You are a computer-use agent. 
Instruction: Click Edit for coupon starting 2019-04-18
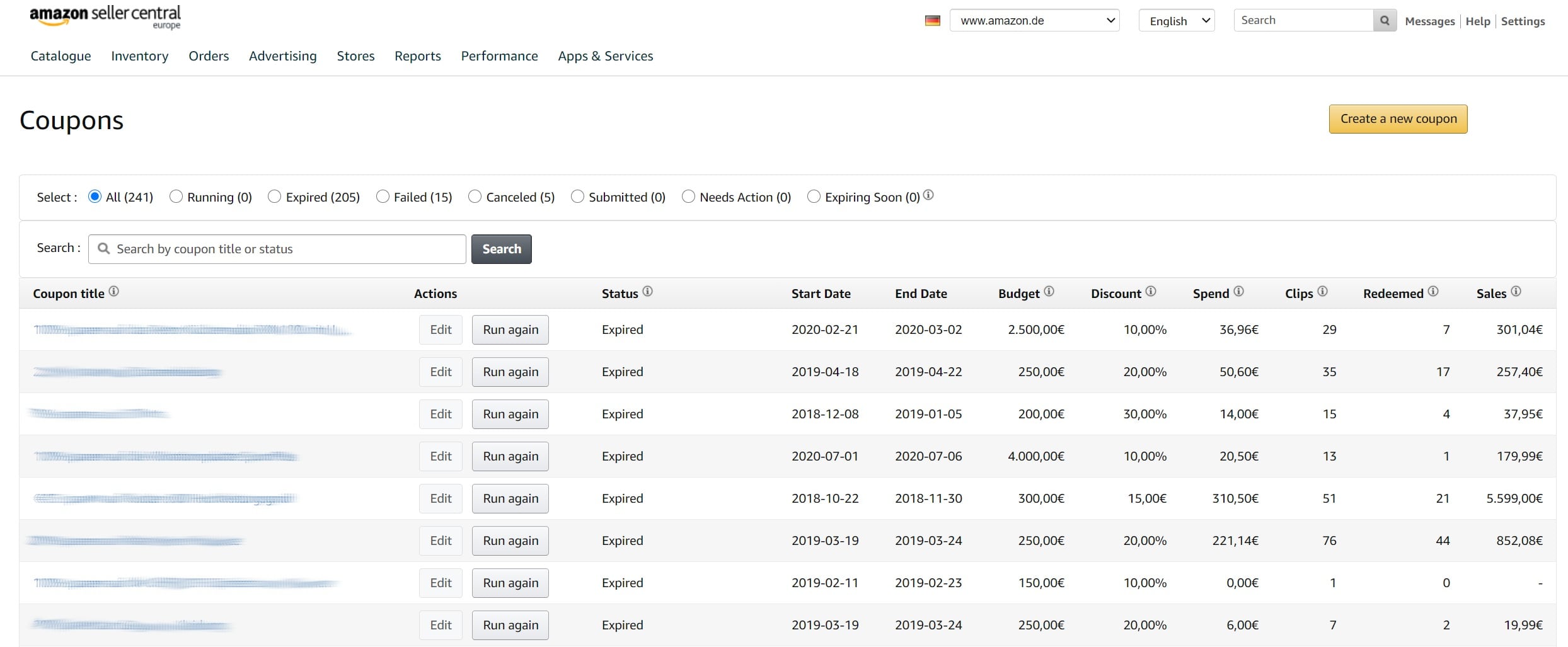pos(441,372)
